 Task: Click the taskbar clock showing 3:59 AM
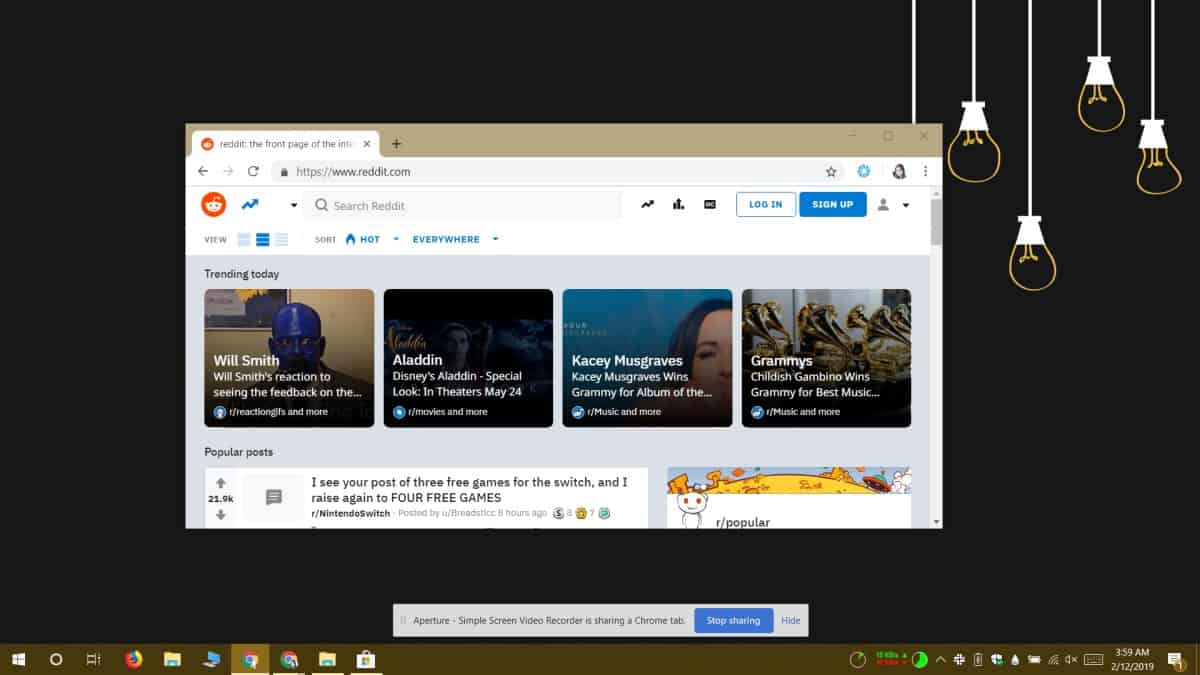pyautogui.click(x=1132, y=659)
